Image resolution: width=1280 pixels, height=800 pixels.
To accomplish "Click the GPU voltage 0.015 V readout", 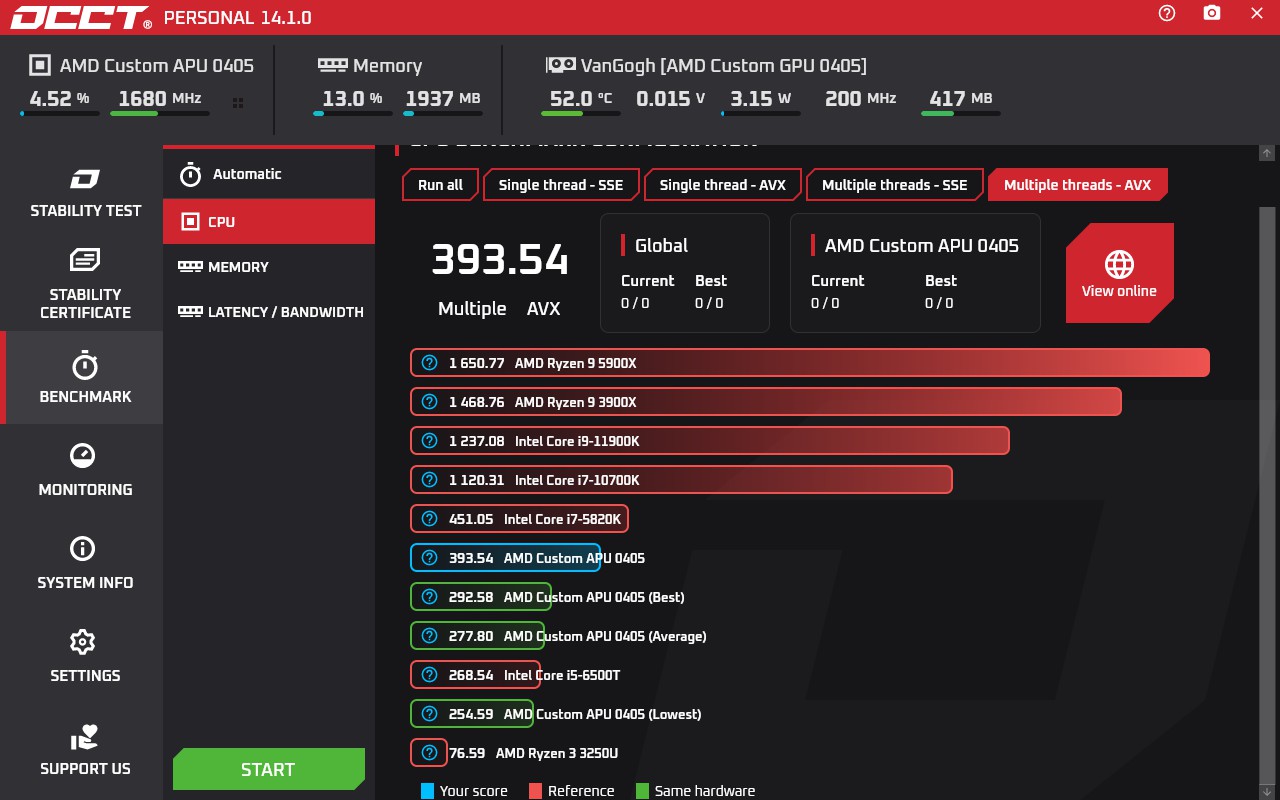I will coord(671,98).
